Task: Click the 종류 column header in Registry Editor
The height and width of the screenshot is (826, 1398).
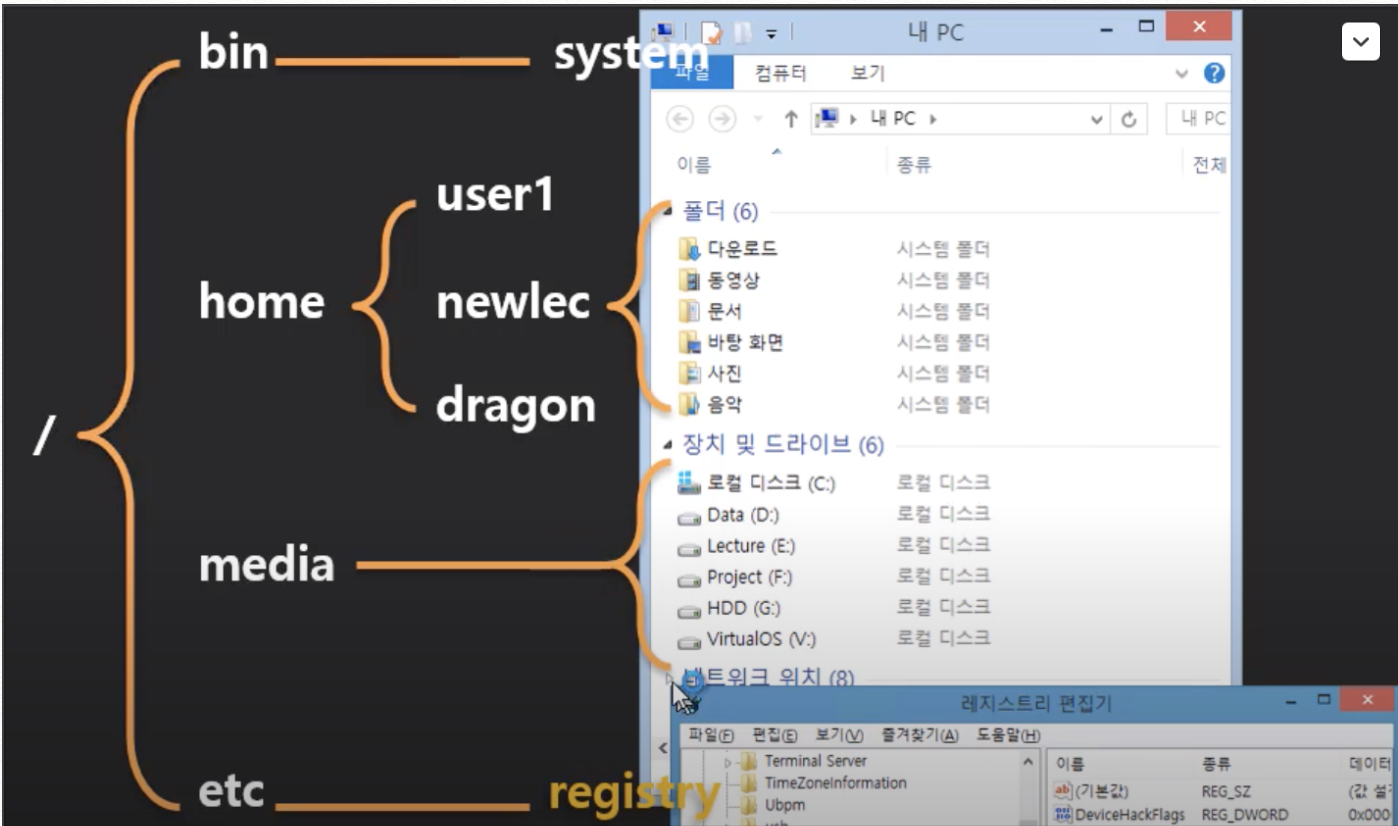Action: point(1217,764)
